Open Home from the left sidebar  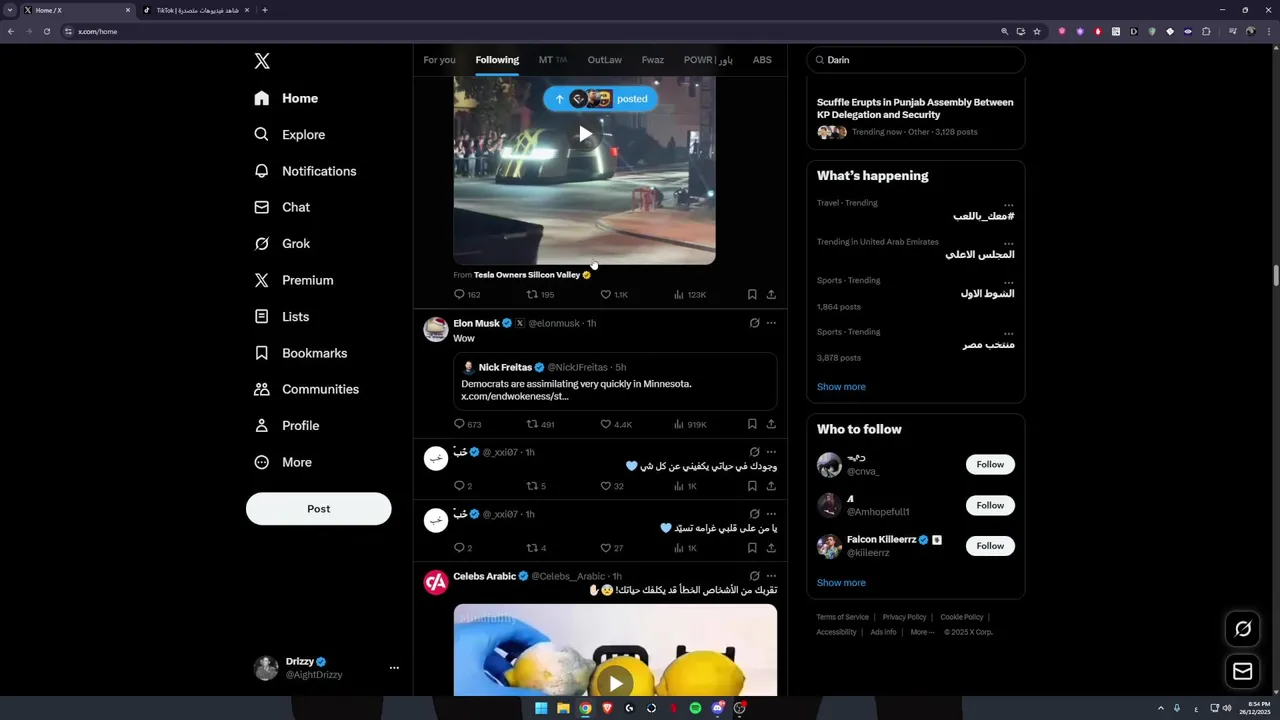click(x=286, y=98)
